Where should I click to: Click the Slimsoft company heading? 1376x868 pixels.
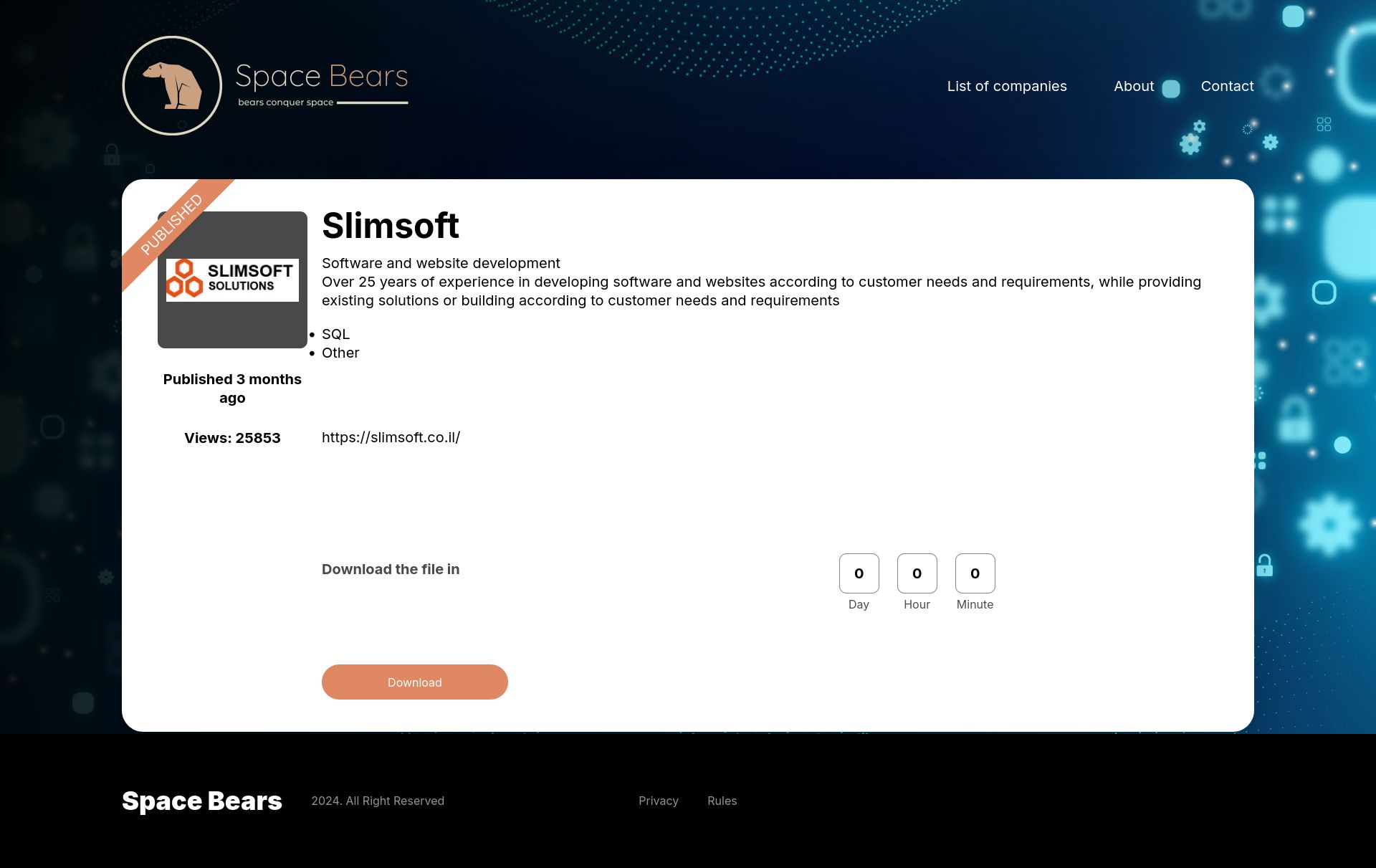click(x=390, y=225)
